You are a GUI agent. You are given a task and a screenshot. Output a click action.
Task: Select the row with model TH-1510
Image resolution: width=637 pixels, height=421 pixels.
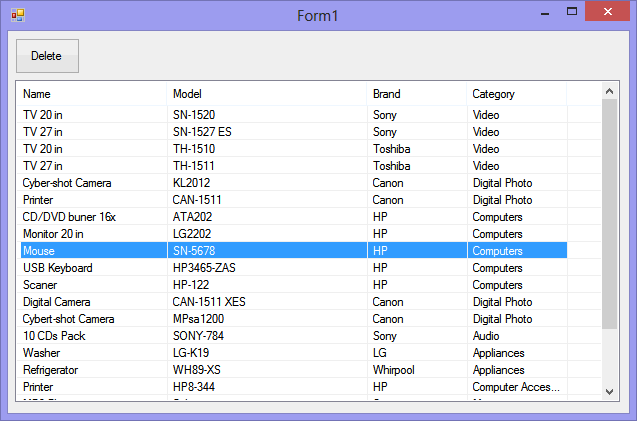point(294,149)
